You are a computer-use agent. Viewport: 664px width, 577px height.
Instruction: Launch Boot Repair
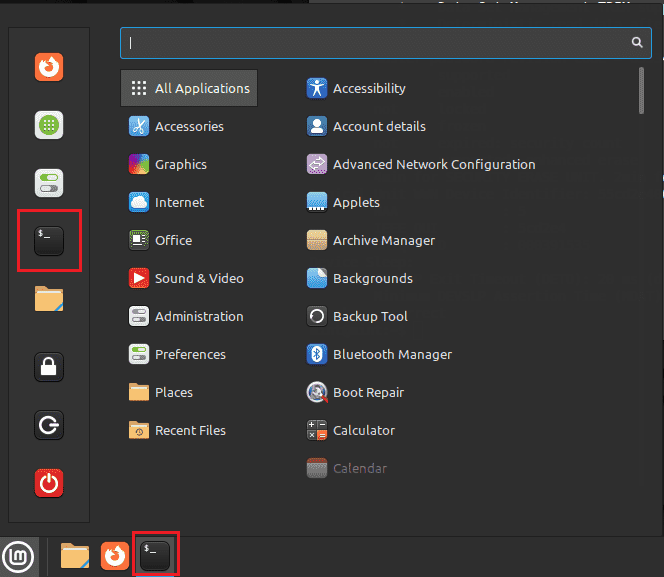click(x=355, y=392)
